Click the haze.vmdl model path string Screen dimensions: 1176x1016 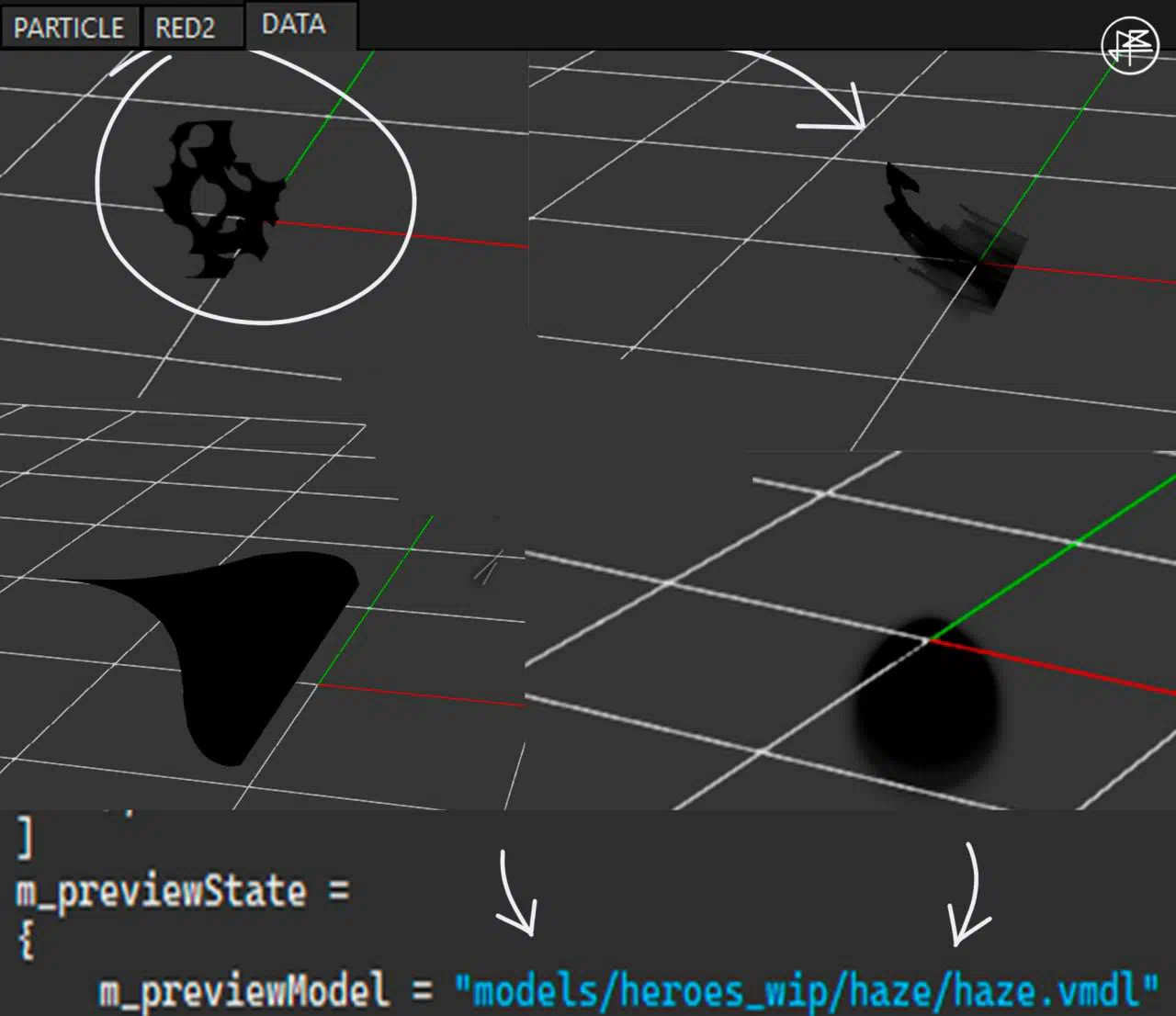click(808, 991)
